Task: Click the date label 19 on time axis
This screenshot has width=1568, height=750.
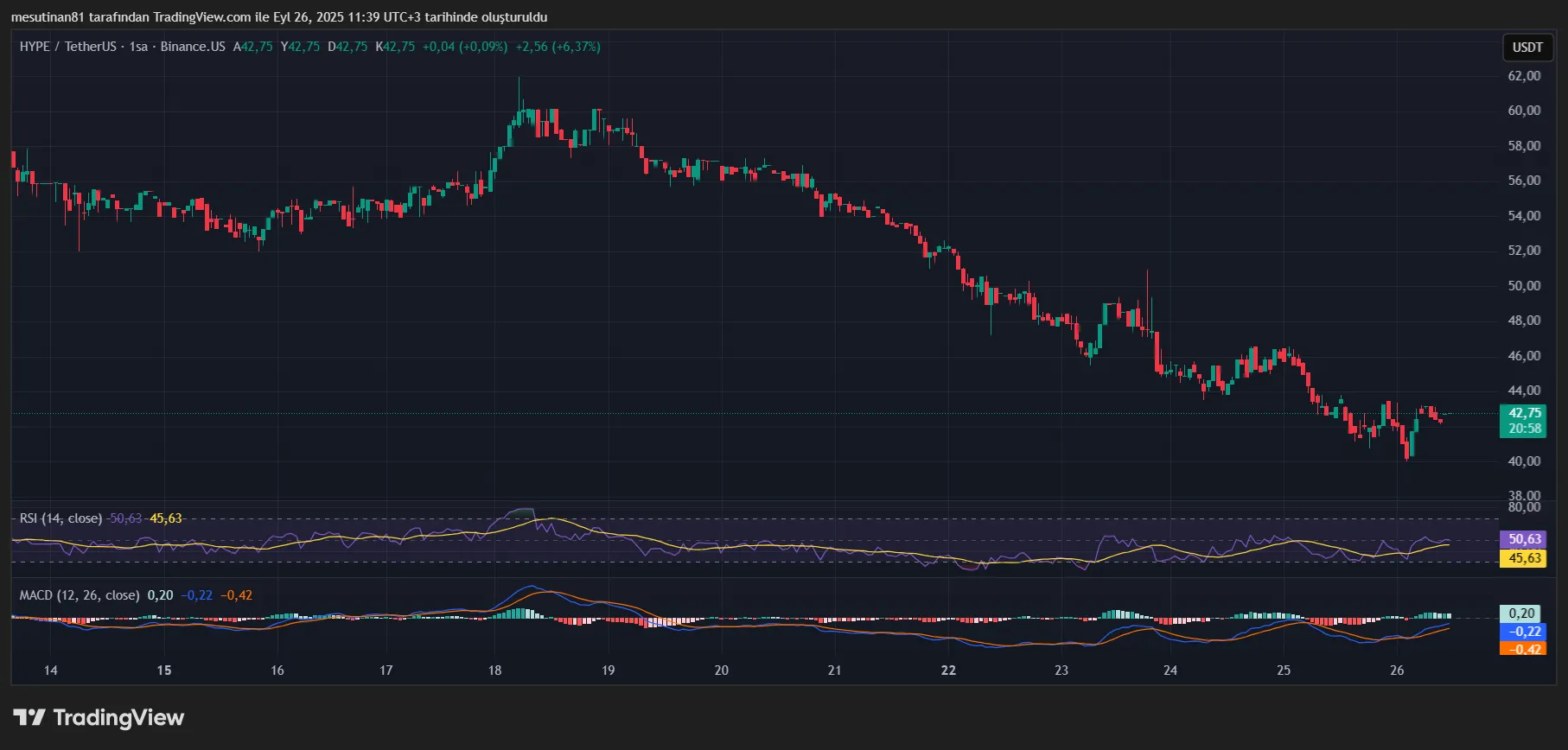Action: [x=609, y=671]
